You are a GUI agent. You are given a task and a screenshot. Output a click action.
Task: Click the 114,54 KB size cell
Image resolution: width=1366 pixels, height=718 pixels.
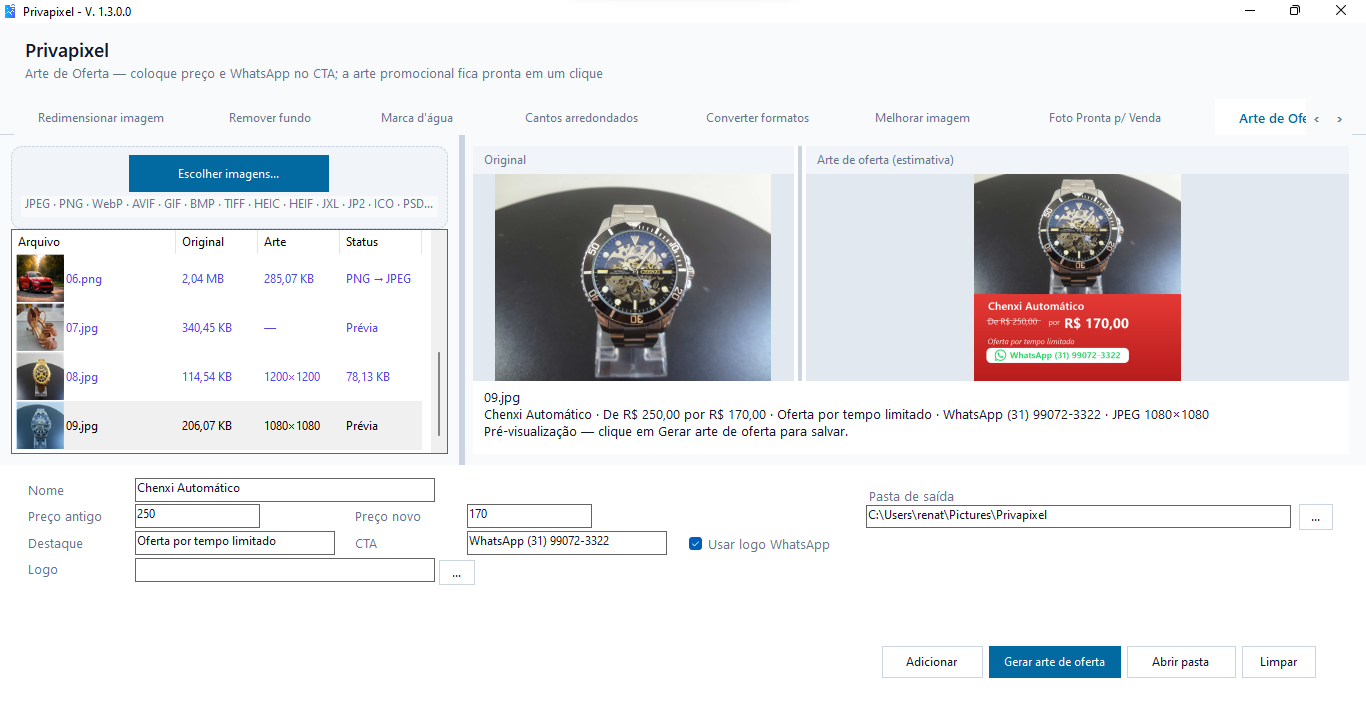tap(207, 377)
